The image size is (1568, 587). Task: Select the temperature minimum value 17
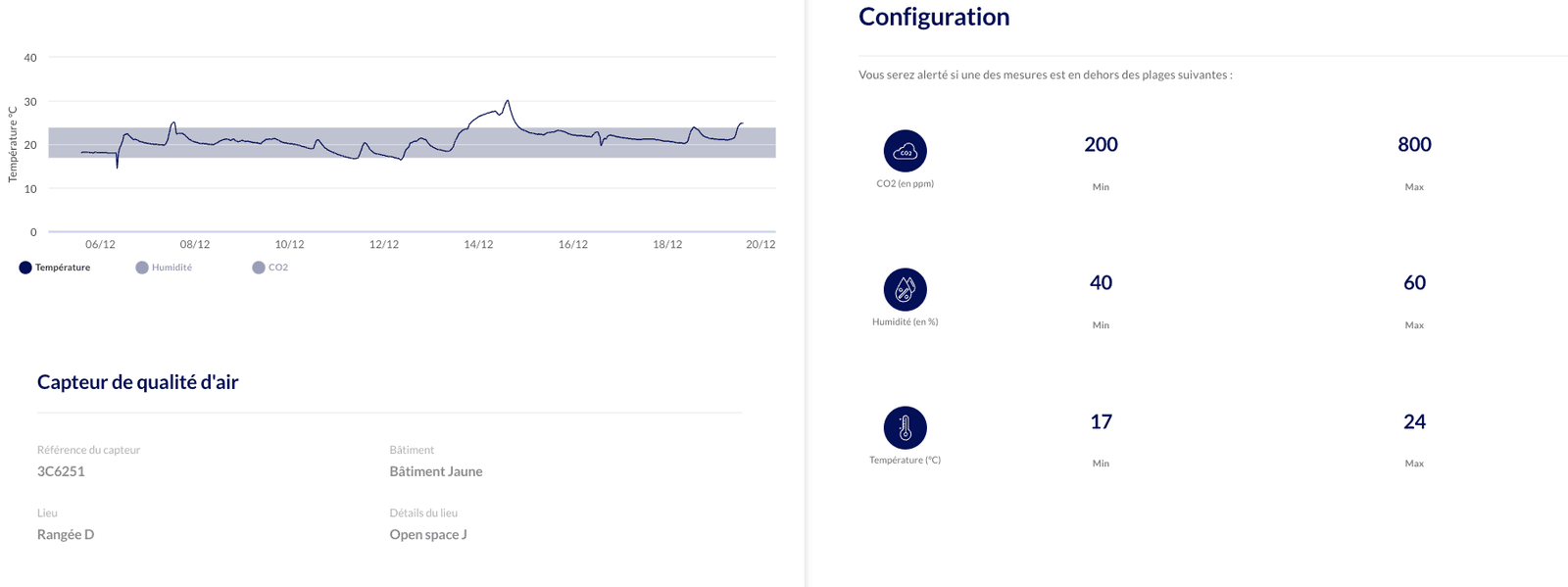click(1101, 421)
